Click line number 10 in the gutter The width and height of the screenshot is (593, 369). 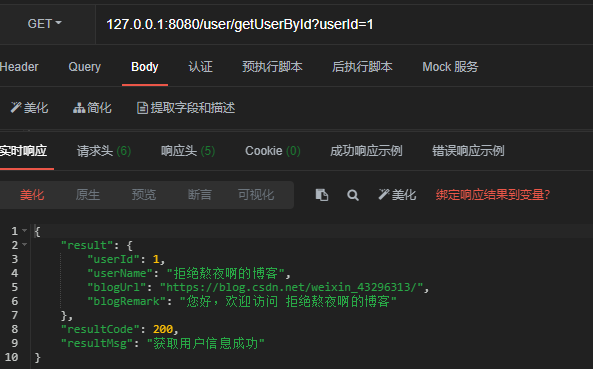pos(11,357)
